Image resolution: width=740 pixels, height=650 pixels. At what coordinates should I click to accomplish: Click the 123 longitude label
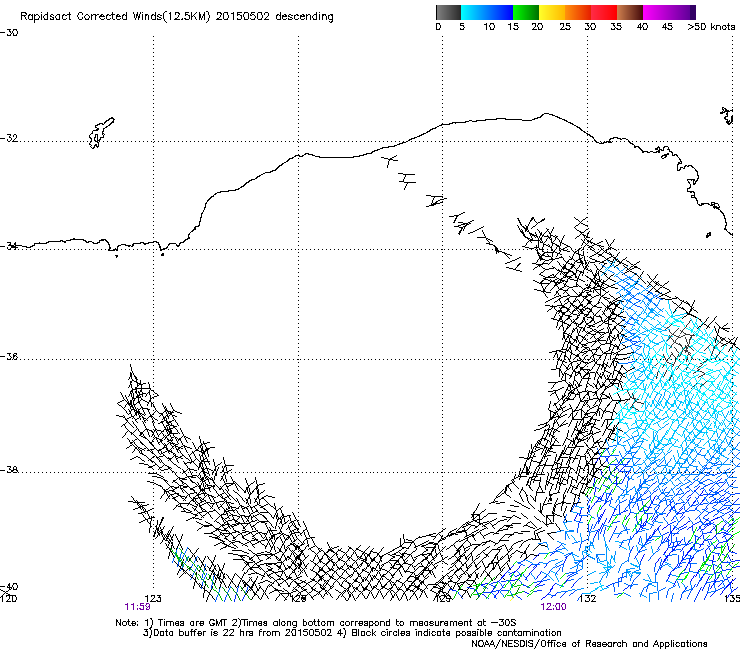[x=153, y=599]
